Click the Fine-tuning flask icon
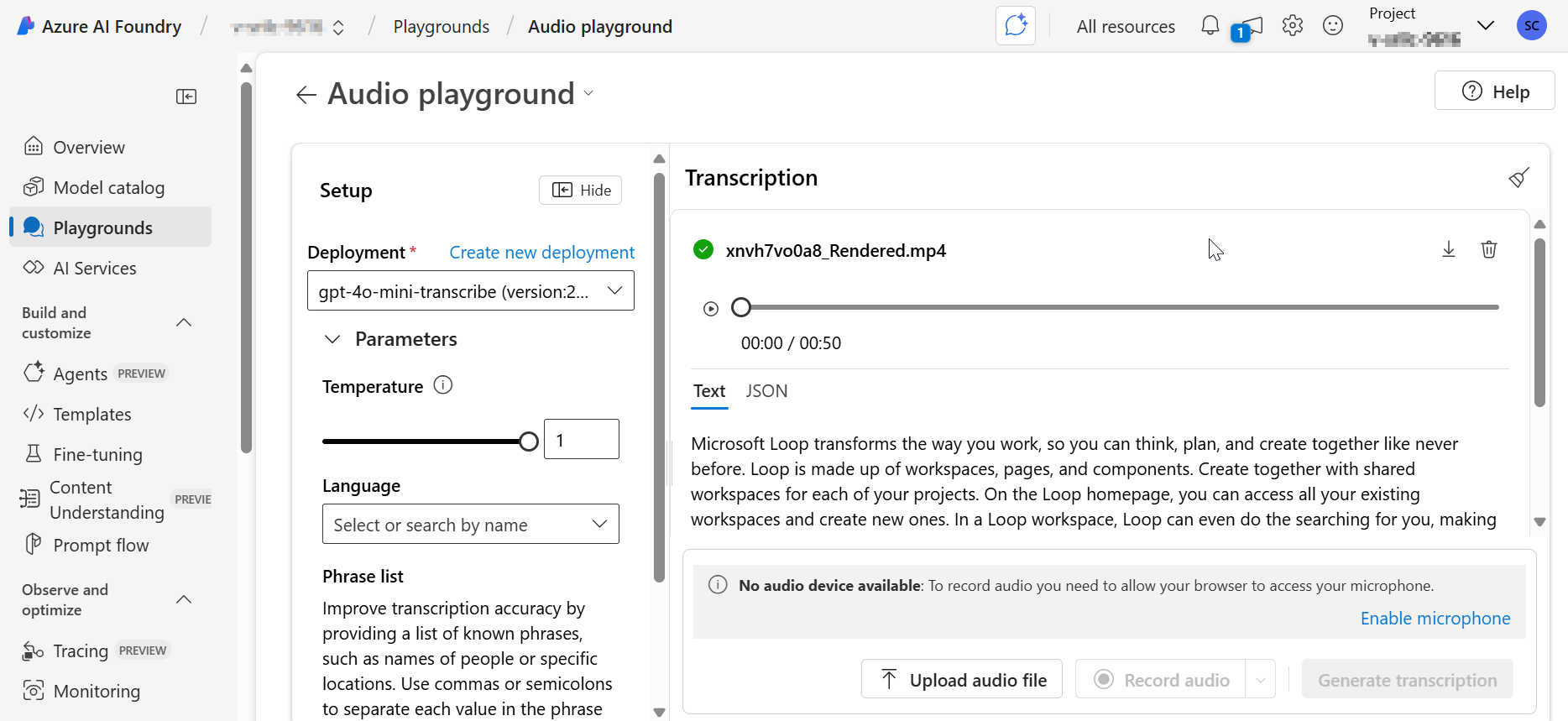The image size is (1568, 721). point(34,454)
